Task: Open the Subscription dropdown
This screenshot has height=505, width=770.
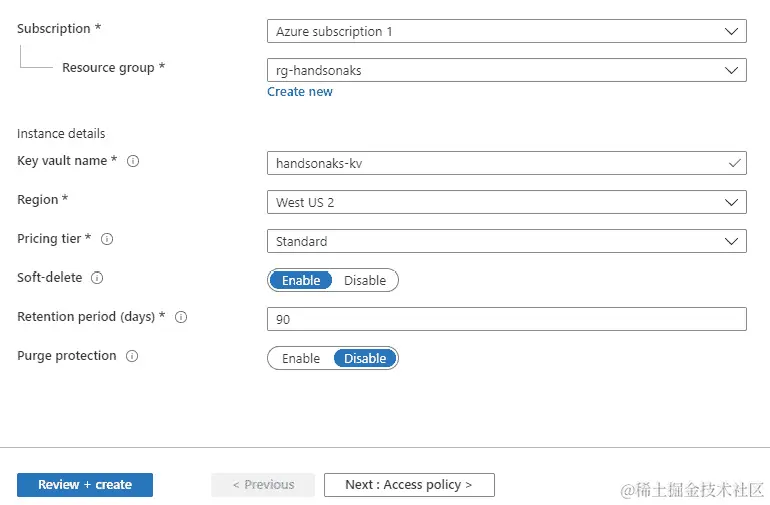Action: (507, 31)
